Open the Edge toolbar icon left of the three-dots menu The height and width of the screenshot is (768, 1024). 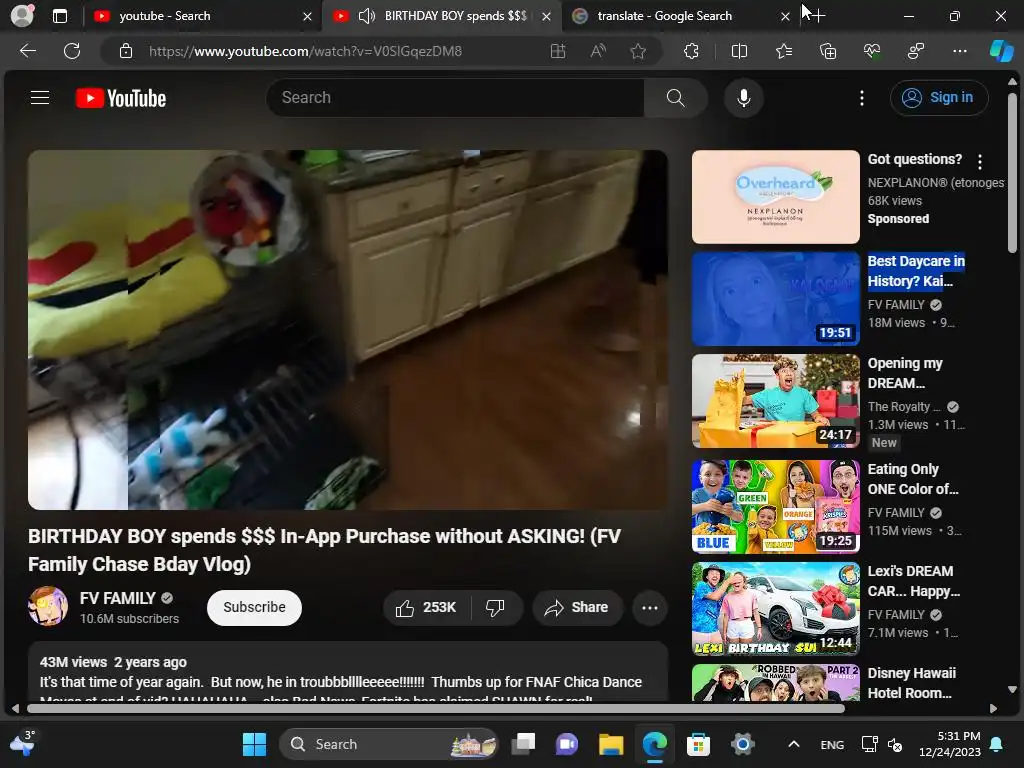pyautogui.click(x=916, y=51)
